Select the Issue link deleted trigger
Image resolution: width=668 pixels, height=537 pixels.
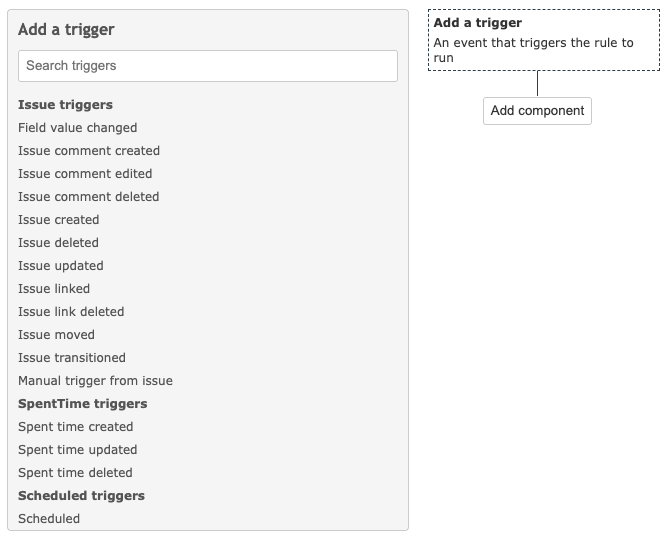(71, 312)
